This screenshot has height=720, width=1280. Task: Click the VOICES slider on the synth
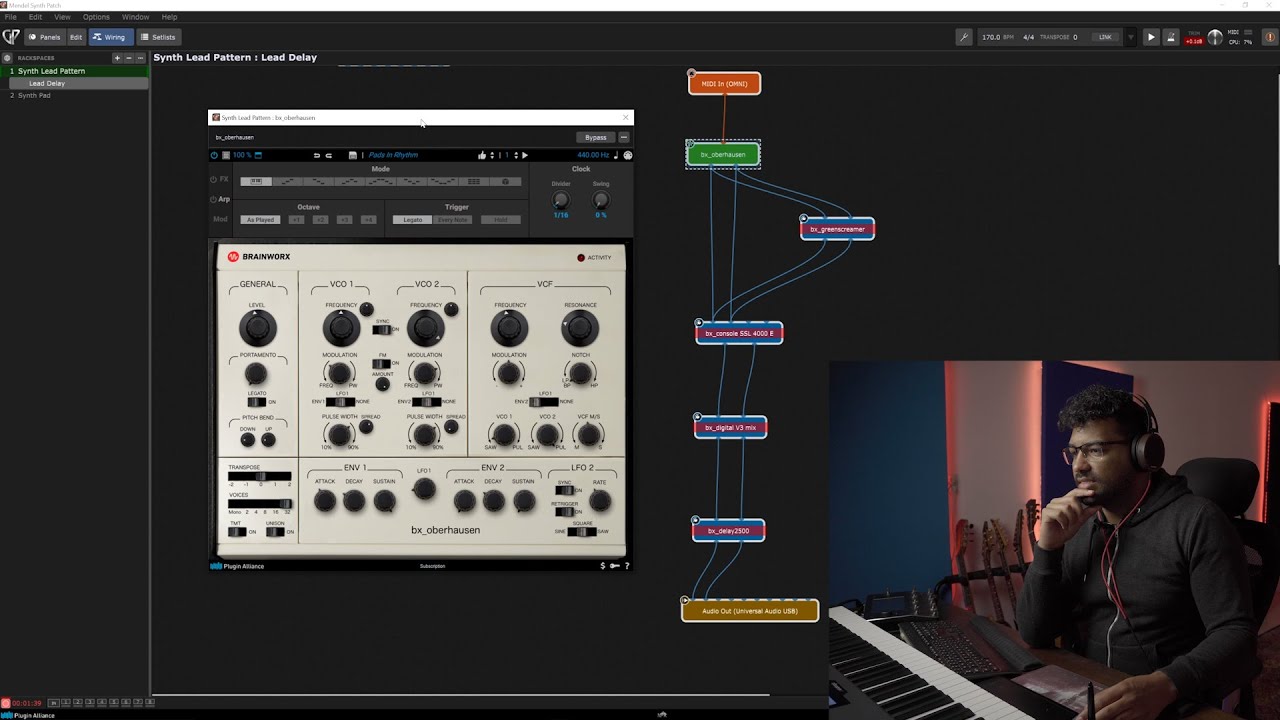click(259, 504)
